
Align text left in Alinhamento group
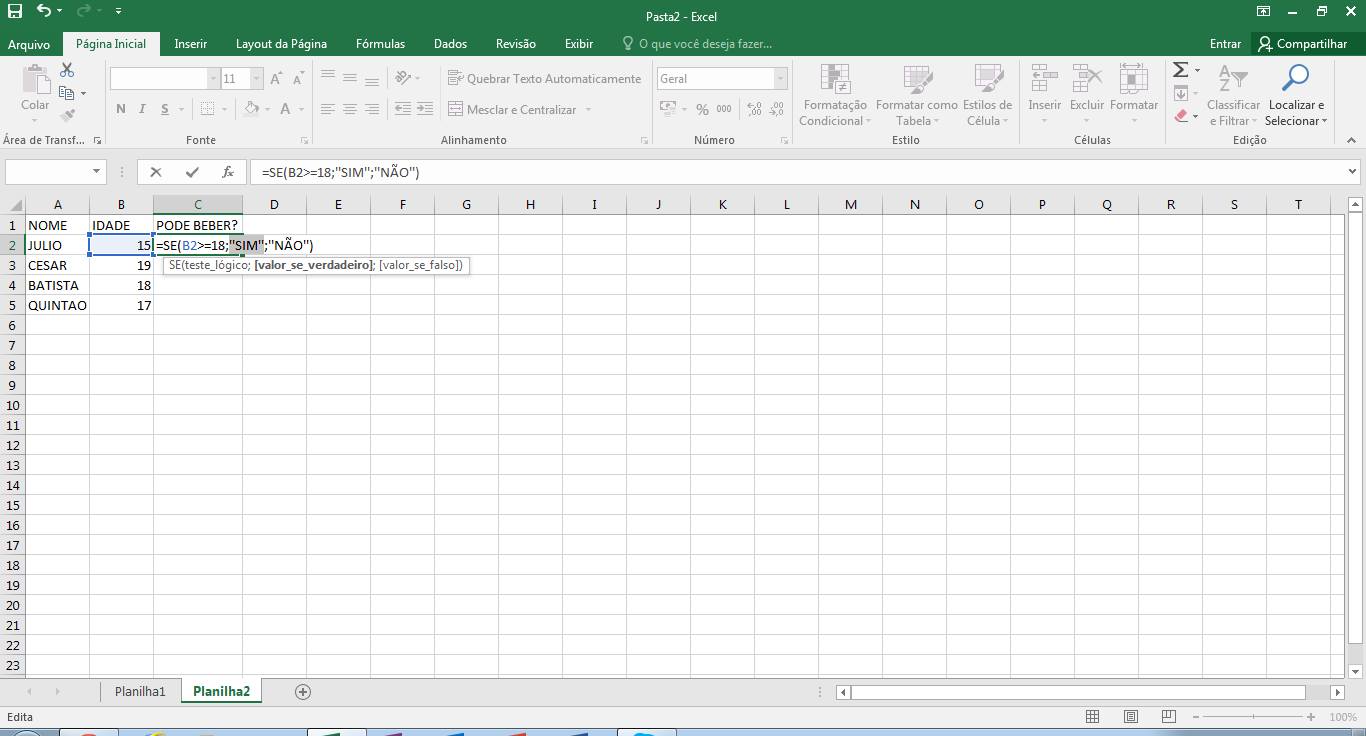click(328, 109)
